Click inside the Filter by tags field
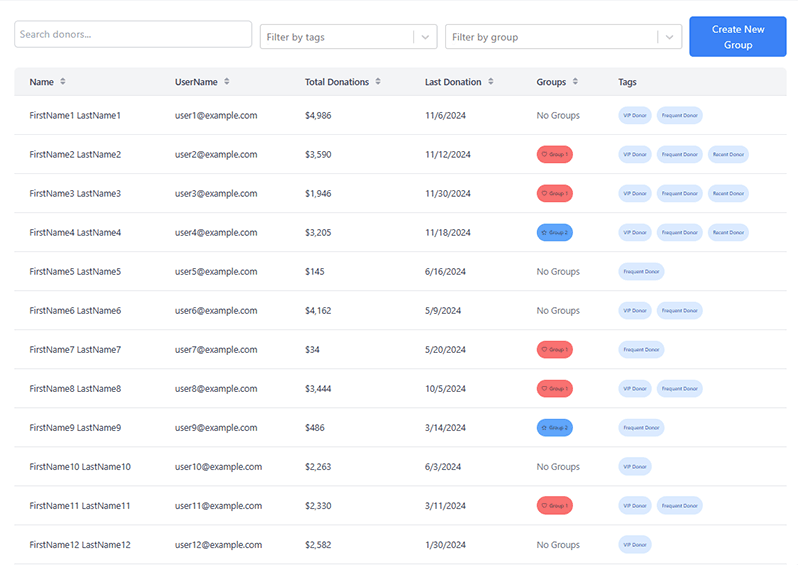 [336, 37]
